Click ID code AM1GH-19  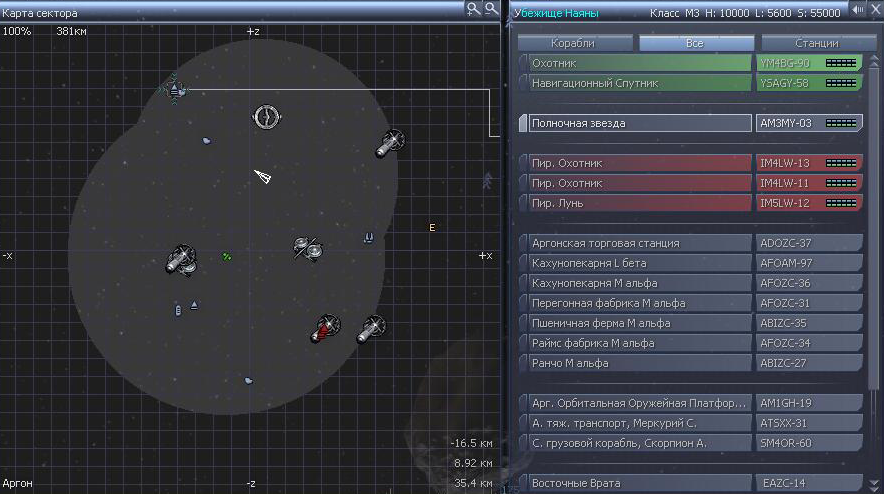[x=785, y=403]
